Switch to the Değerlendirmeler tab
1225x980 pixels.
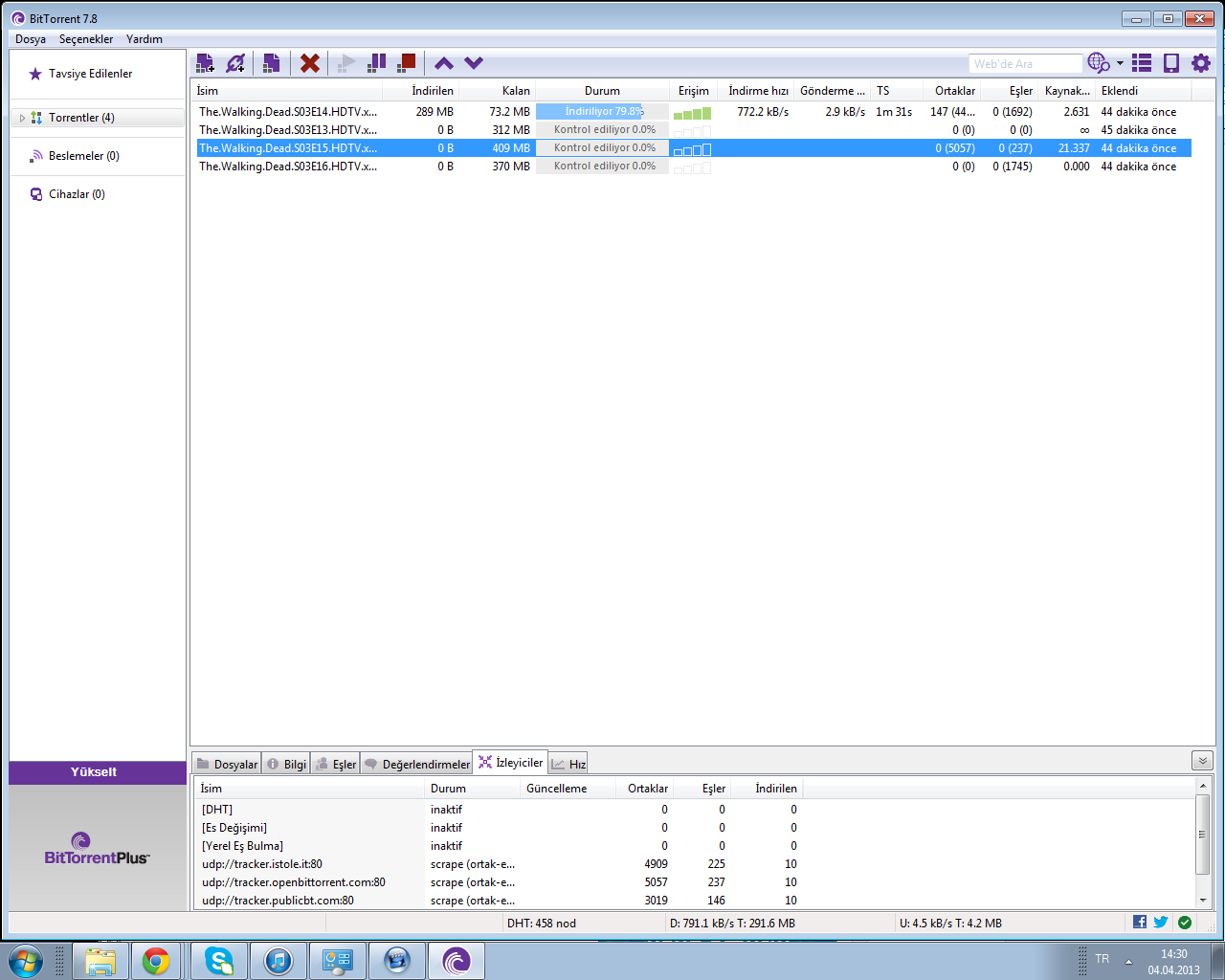point(416,764)
